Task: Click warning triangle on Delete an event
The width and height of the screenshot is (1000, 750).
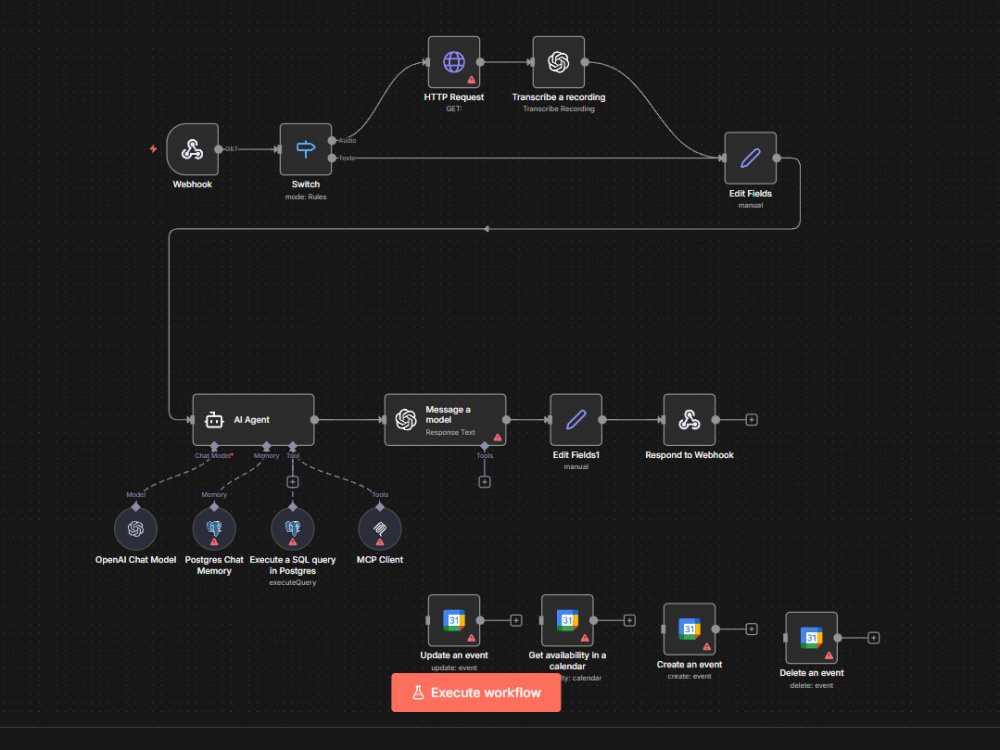Action: coord(829,656)
